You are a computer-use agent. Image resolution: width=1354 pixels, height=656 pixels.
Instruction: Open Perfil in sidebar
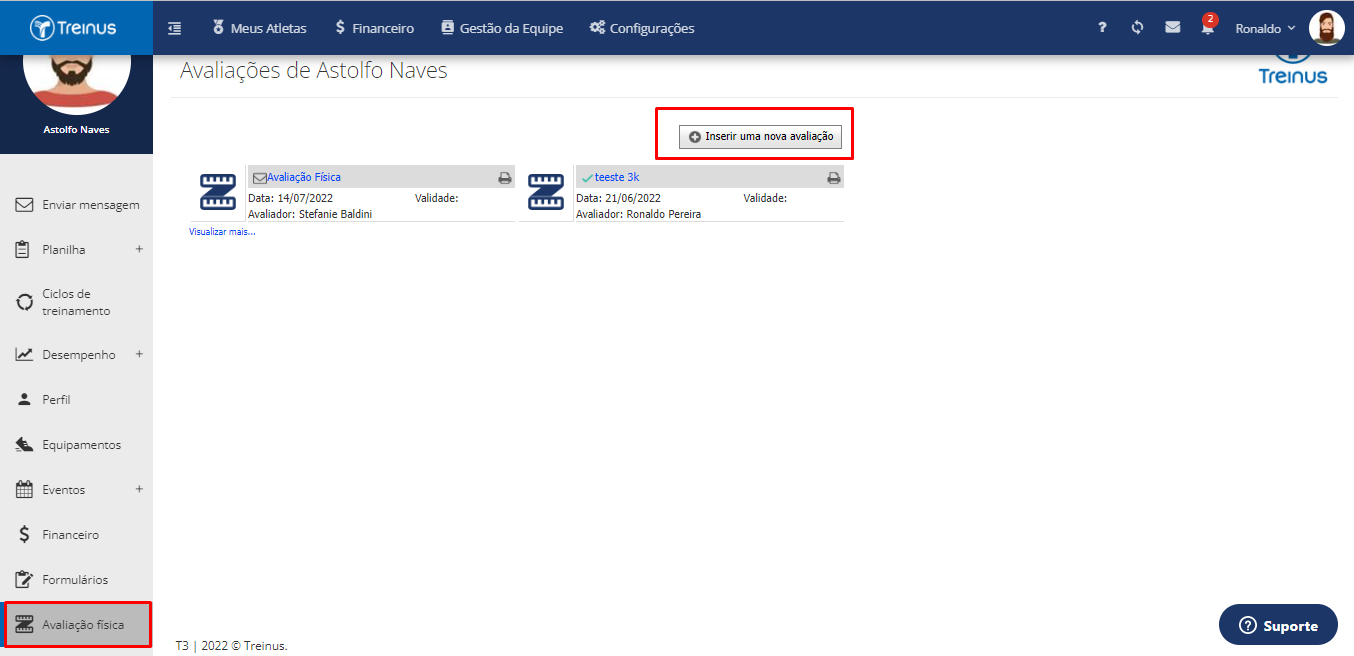click(76, 400)
